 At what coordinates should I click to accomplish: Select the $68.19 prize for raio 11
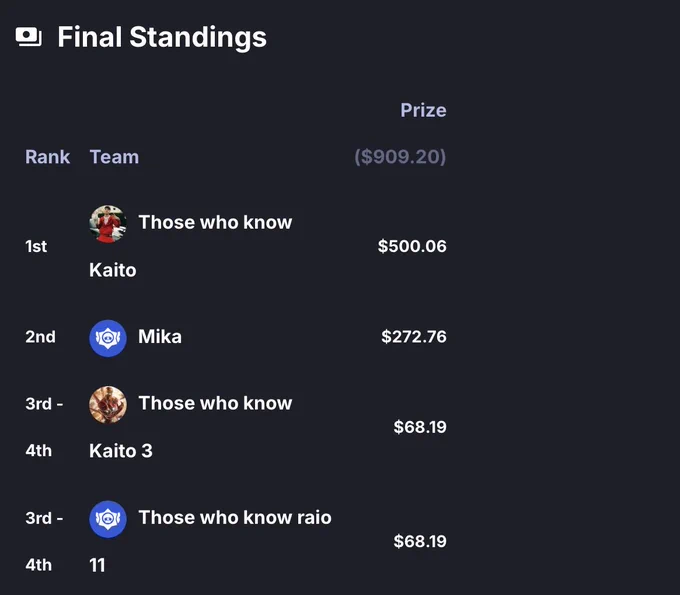(x=420, y=542)
